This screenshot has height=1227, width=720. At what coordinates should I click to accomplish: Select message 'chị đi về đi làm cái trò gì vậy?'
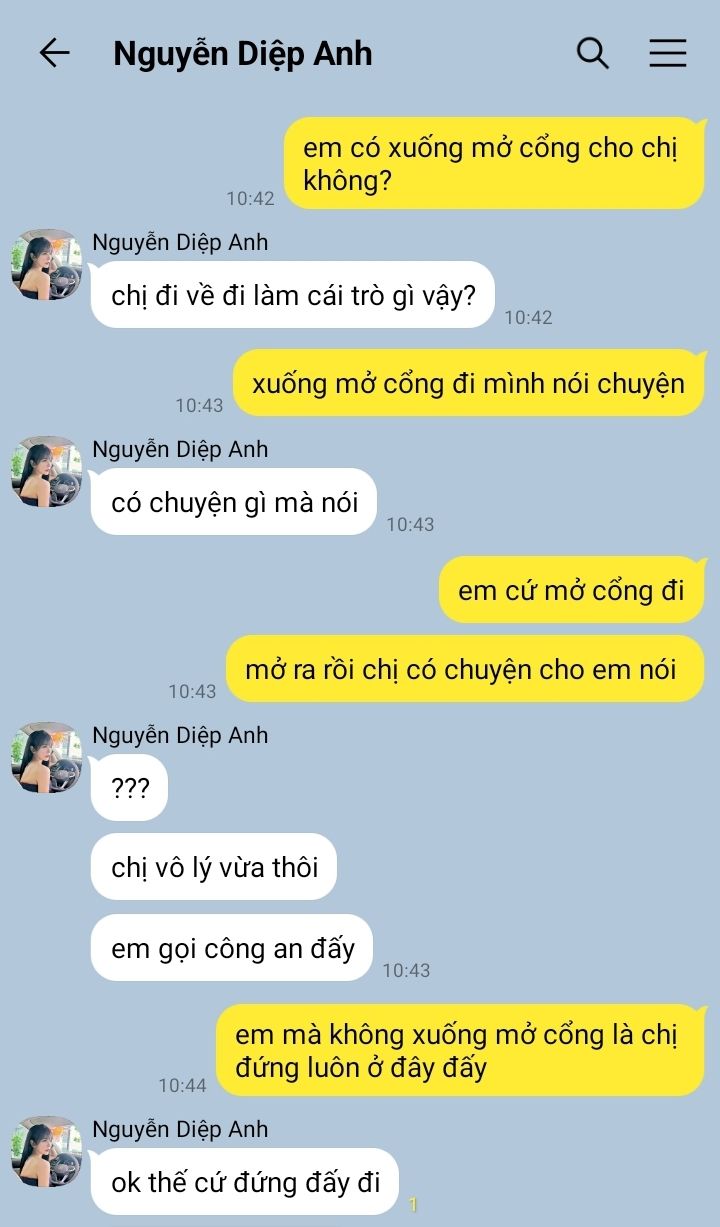(x=293, y=295)
